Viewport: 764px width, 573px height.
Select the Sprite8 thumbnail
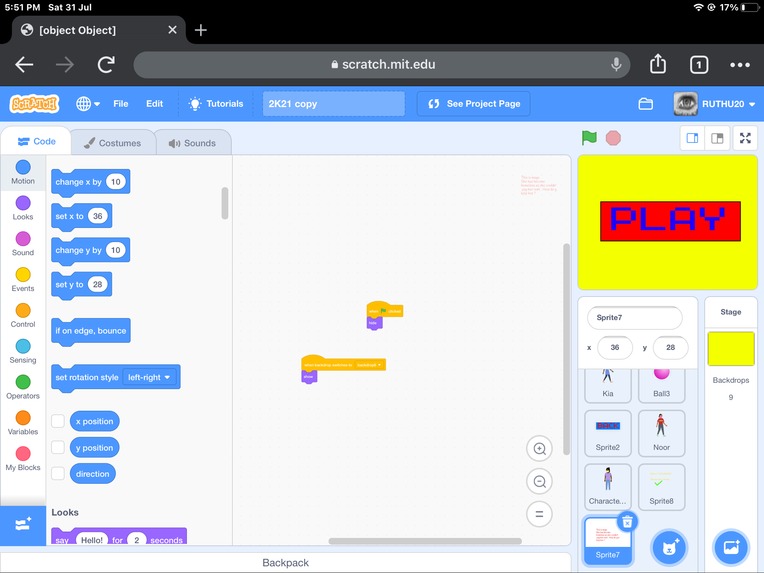(661, 487)
